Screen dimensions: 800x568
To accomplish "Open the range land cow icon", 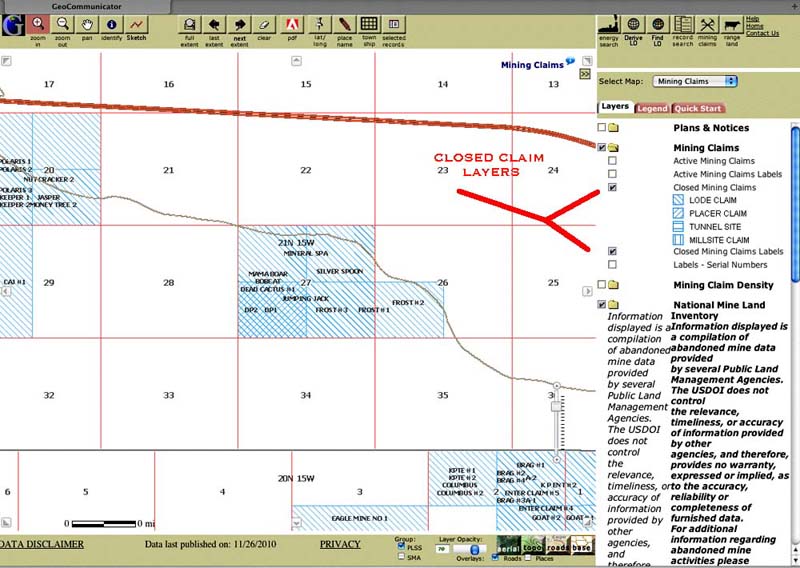I will pyautogui.click(x=732, y=24).
